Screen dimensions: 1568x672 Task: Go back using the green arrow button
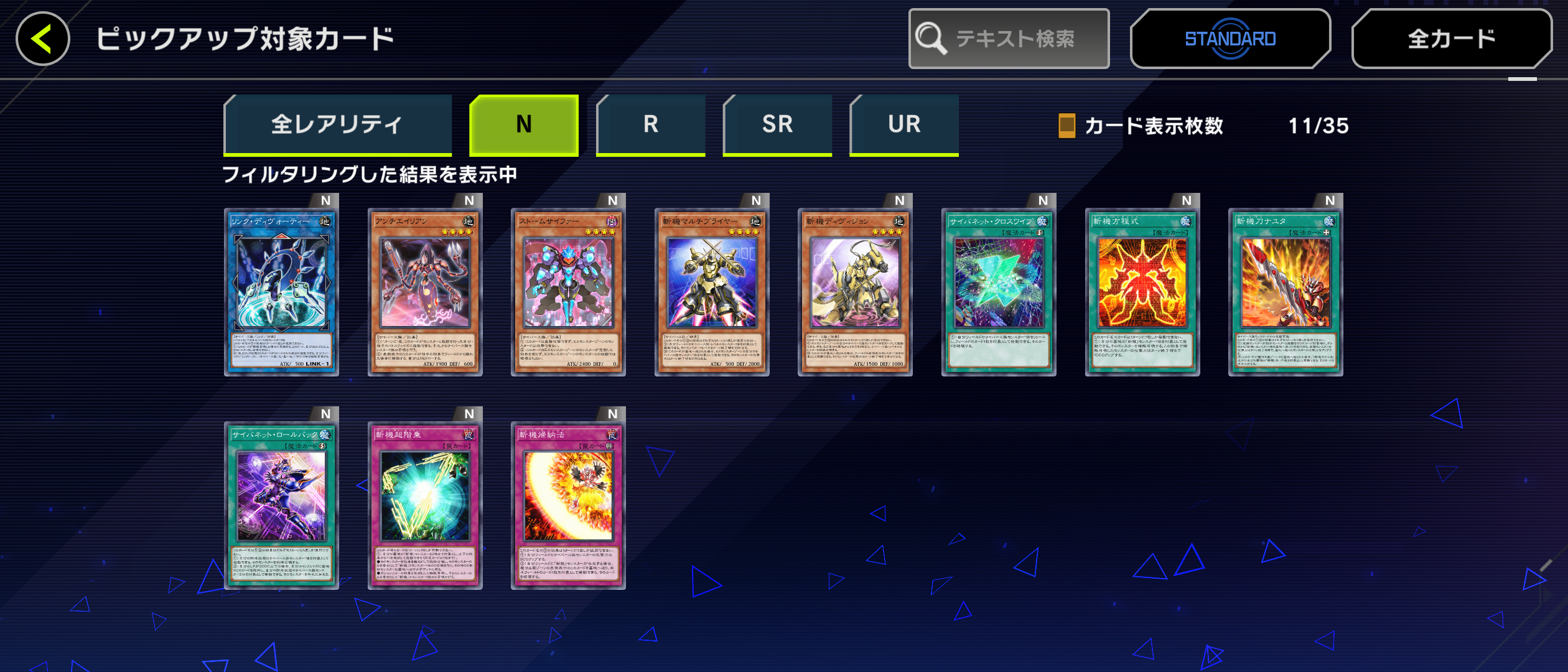(43, 39)
